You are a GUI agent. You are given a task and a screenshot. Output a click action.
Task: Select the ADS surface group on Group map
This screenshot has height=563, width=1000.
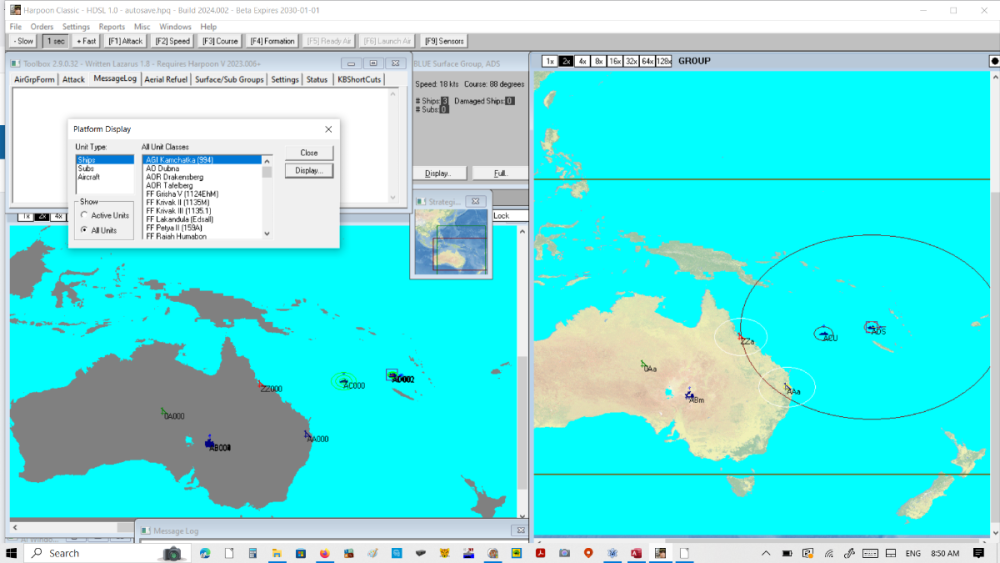coord(872,328)
